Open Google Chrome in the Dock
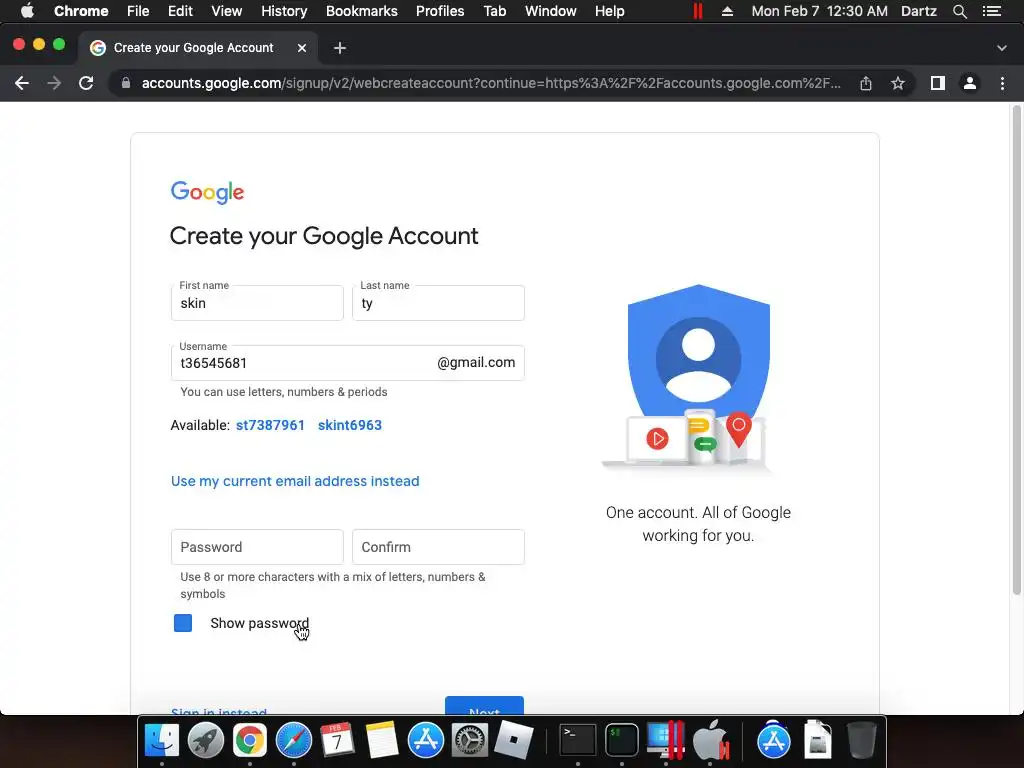 (x=249, y=741)
